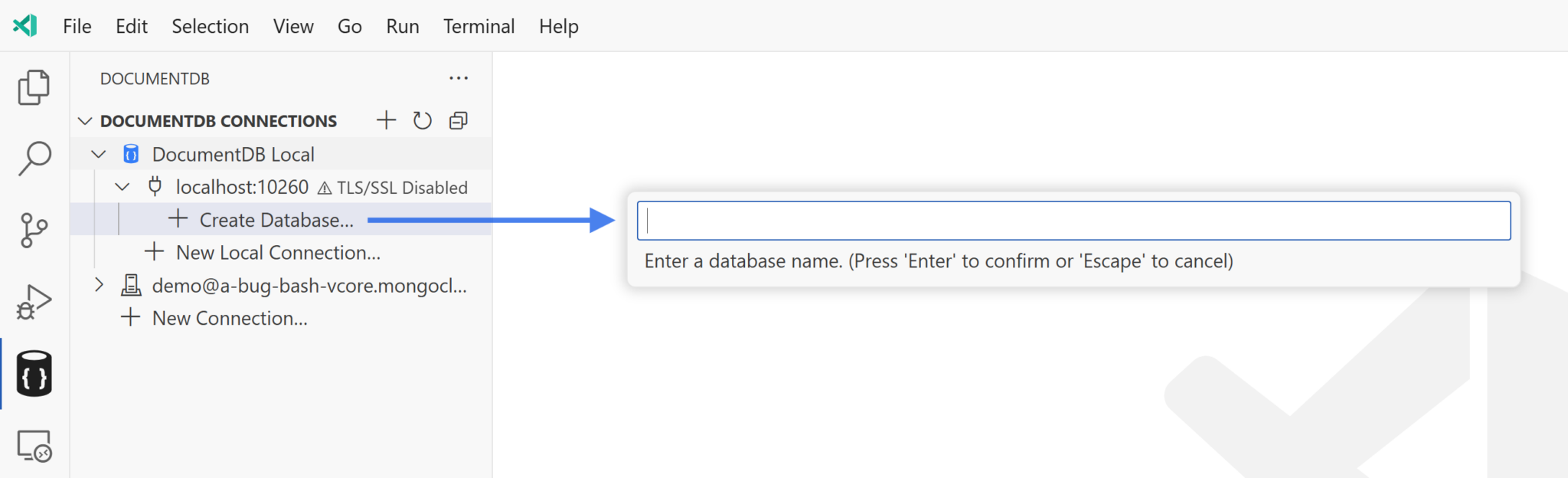Open the Terminal menu
This screenshot has height=478, width=1568.
coord(479,26)
